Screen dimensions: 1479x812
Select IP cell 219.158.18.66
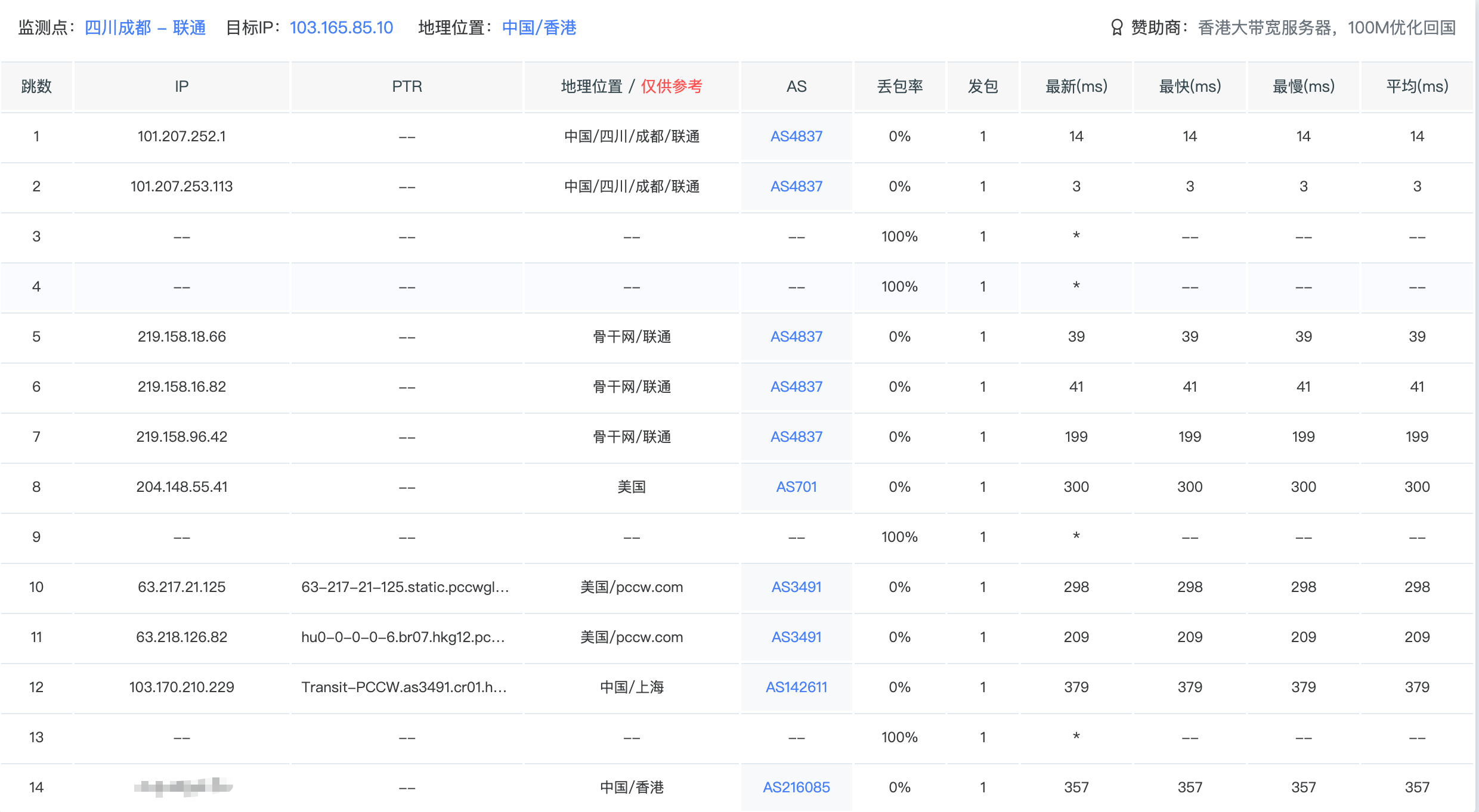click(x=182, y=337)
